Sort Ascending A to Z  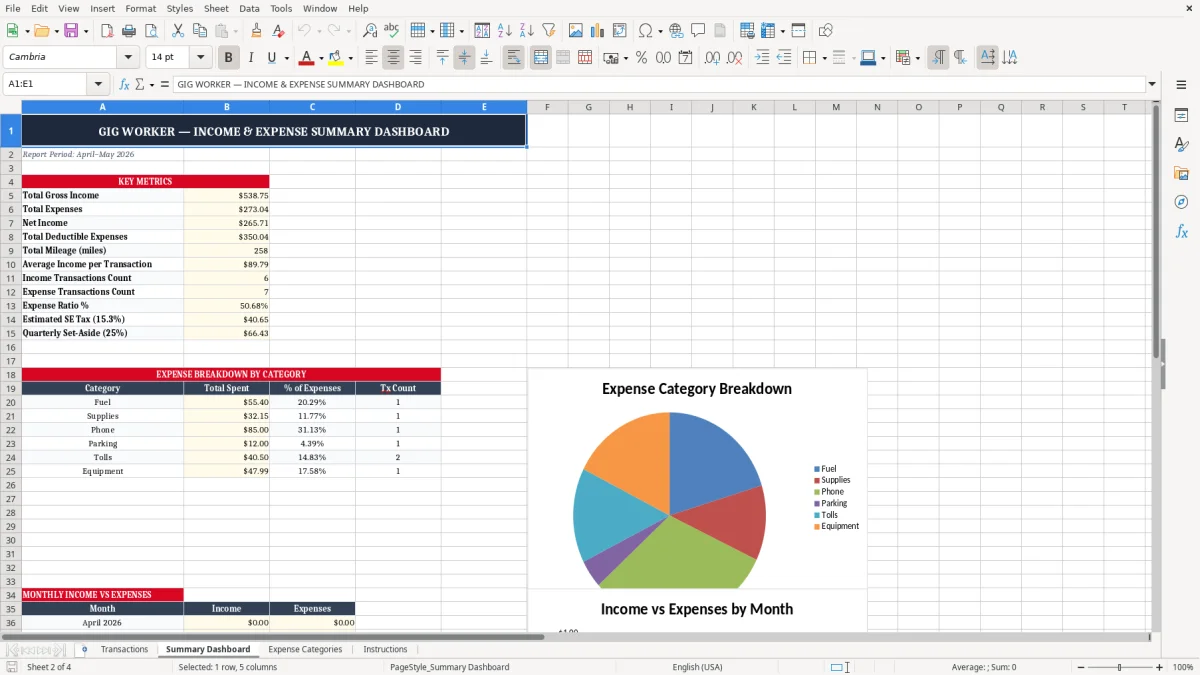pyautogui.click(x=504, y=31)
